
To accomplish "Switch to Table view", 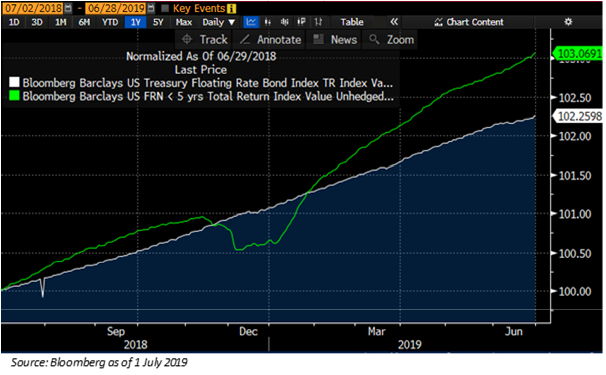I will pyautogui.click(x=352, y=22).
